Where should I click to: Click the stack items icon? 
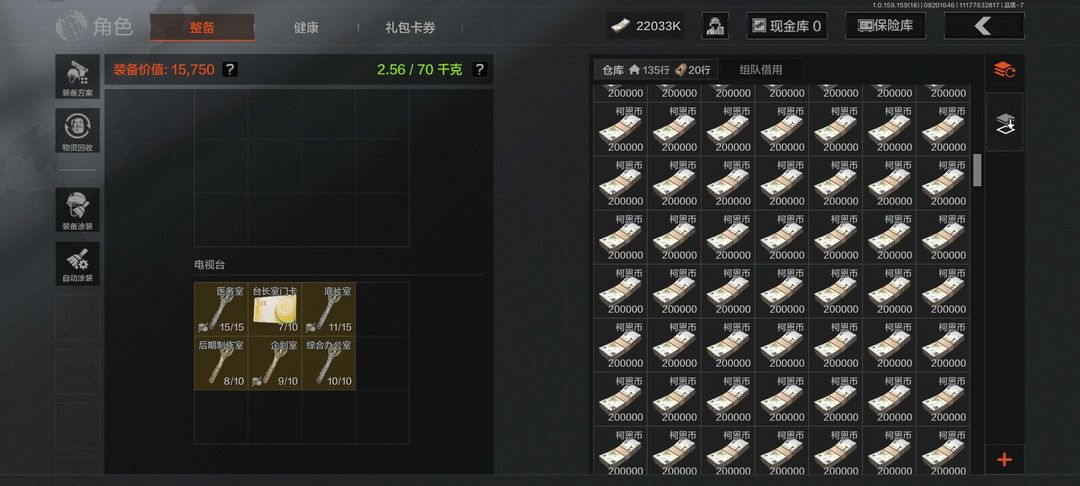pyautogui.click(x=1004, y=123)
